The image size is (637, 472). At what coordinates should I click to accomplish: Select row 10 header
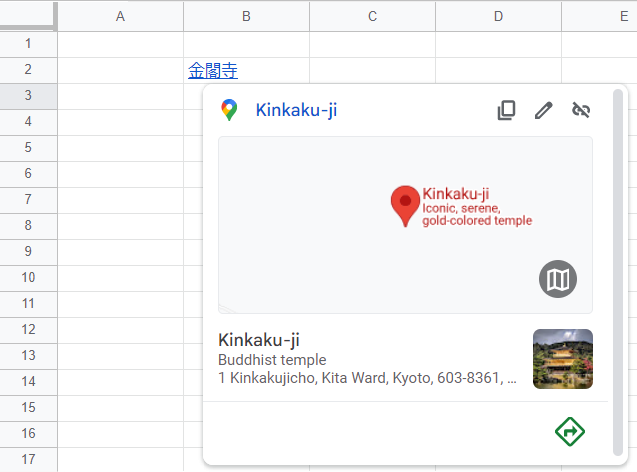(x=28, y=278)
